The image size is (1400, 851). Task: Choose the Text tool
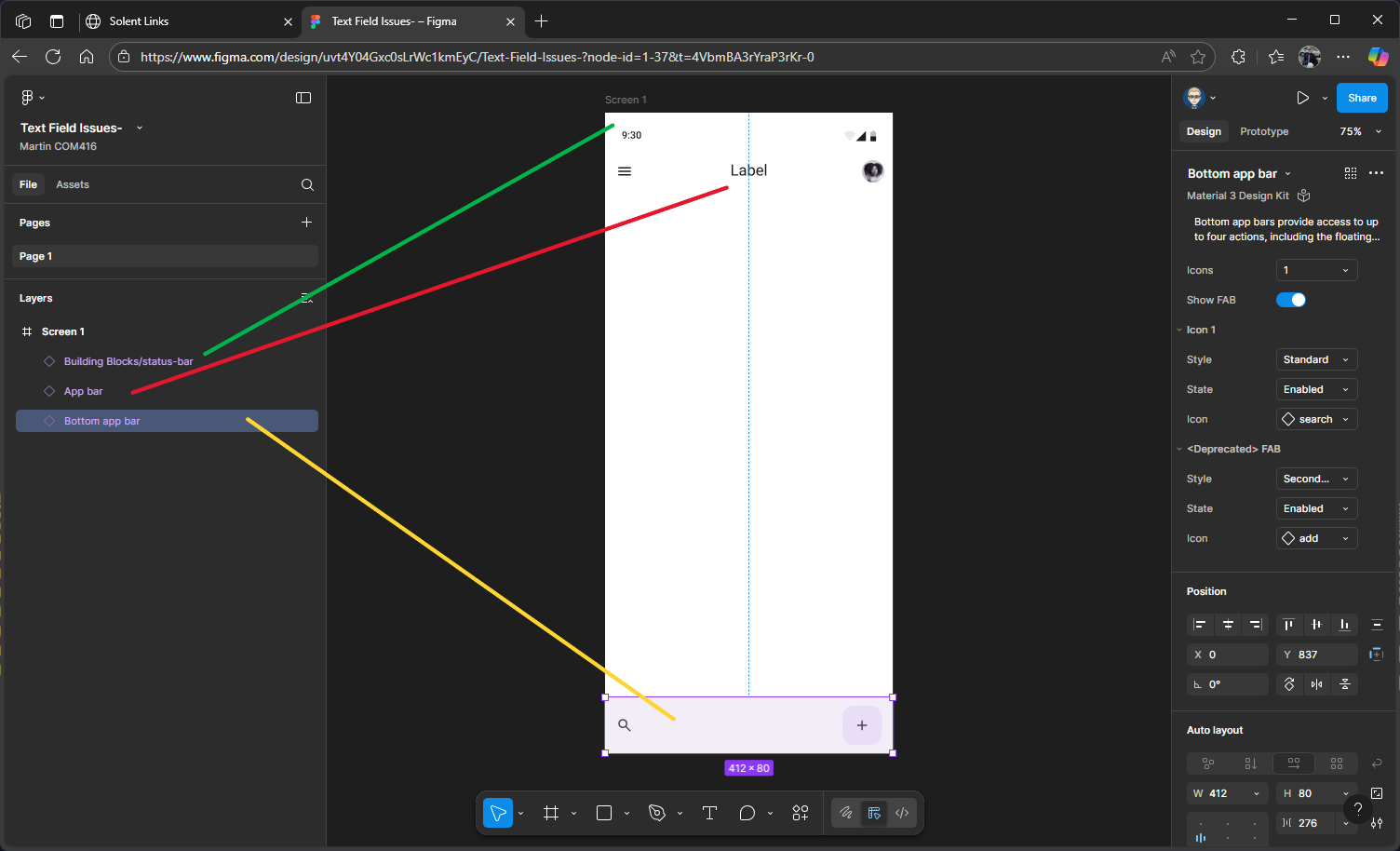[x=709, y=813]
